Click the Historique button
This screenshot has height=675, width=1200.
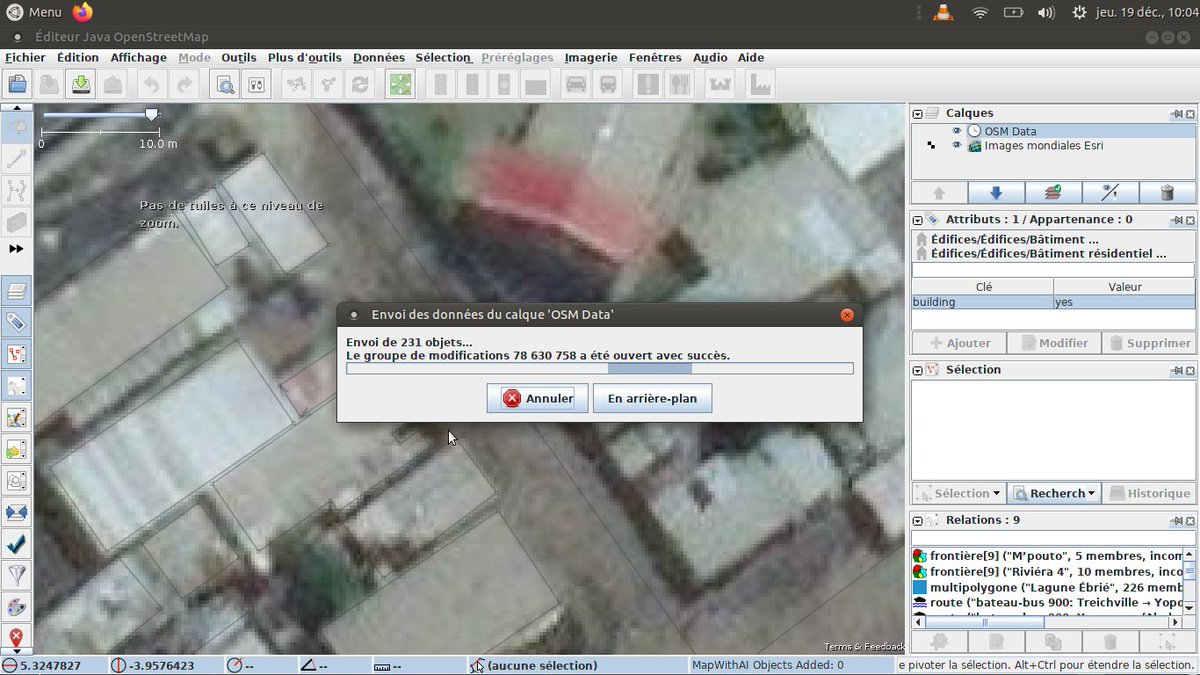(x=1149, y=493)
